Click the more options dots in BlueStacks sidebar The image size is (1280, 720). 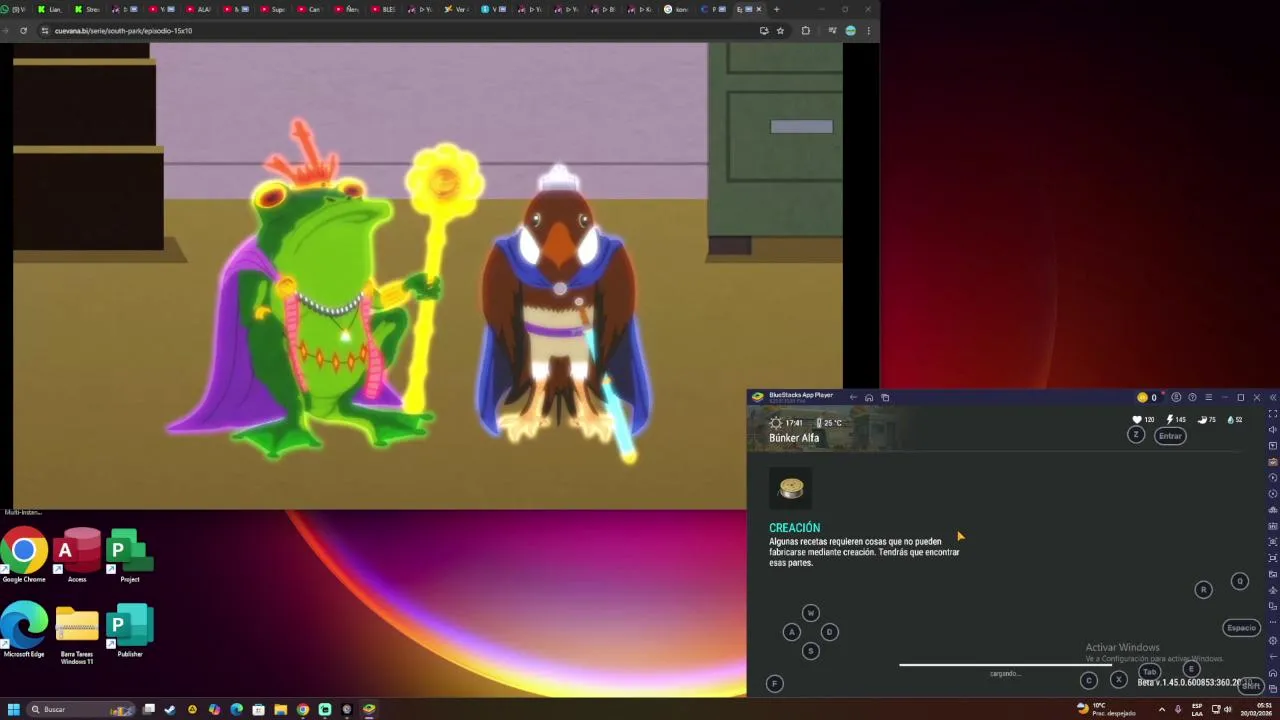tap(1272, 622)
